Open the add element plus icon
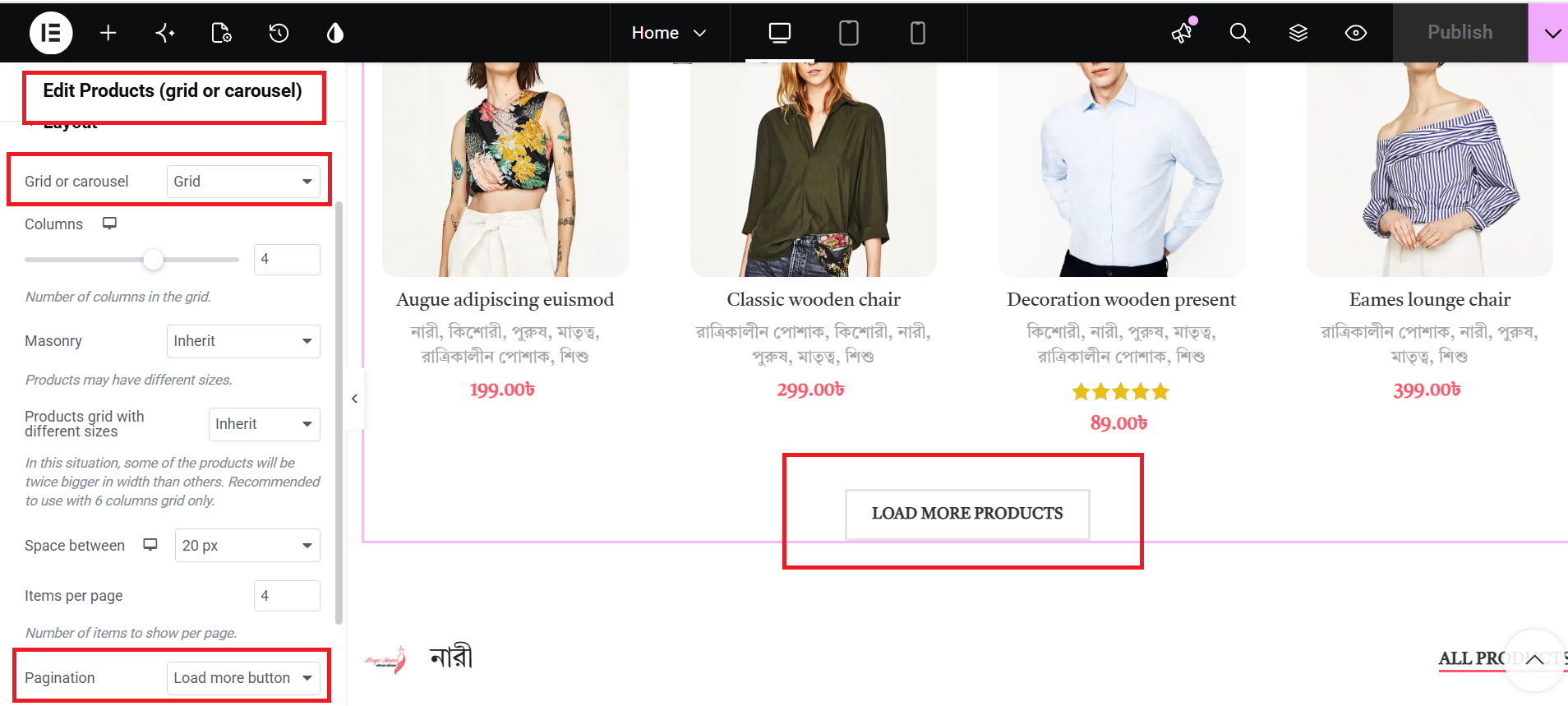The height and width of the screenshot is (706, 1568). point(108,33)
